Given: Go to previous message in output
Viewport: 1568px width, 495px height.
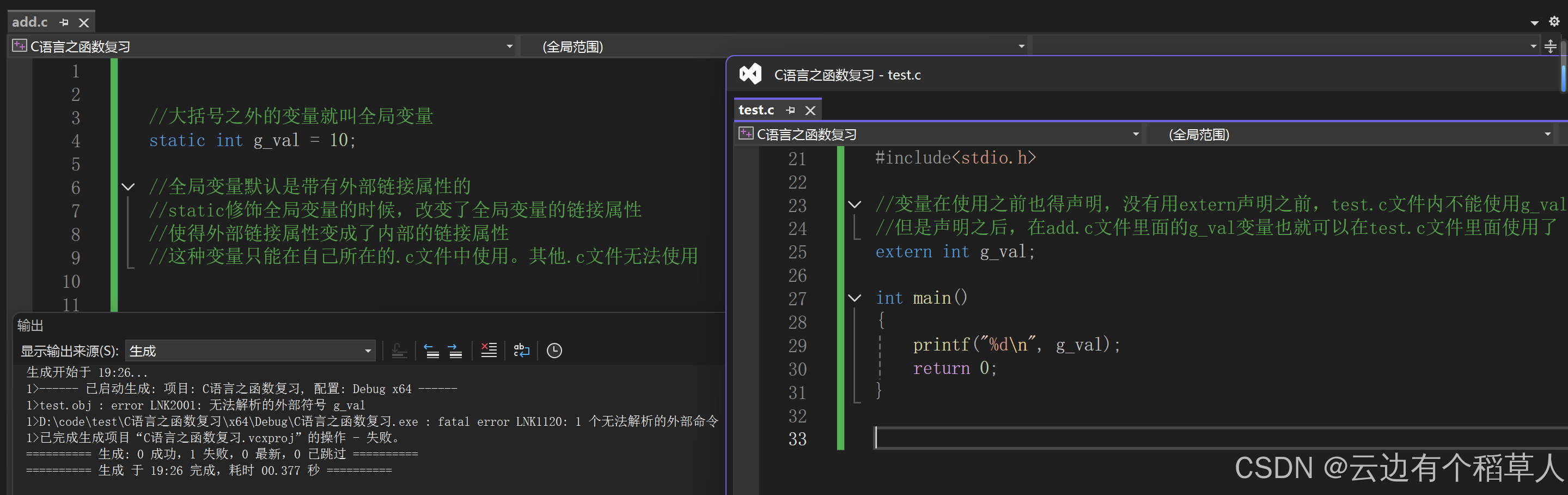Looking at the screenshot, I should pos(431,351).
